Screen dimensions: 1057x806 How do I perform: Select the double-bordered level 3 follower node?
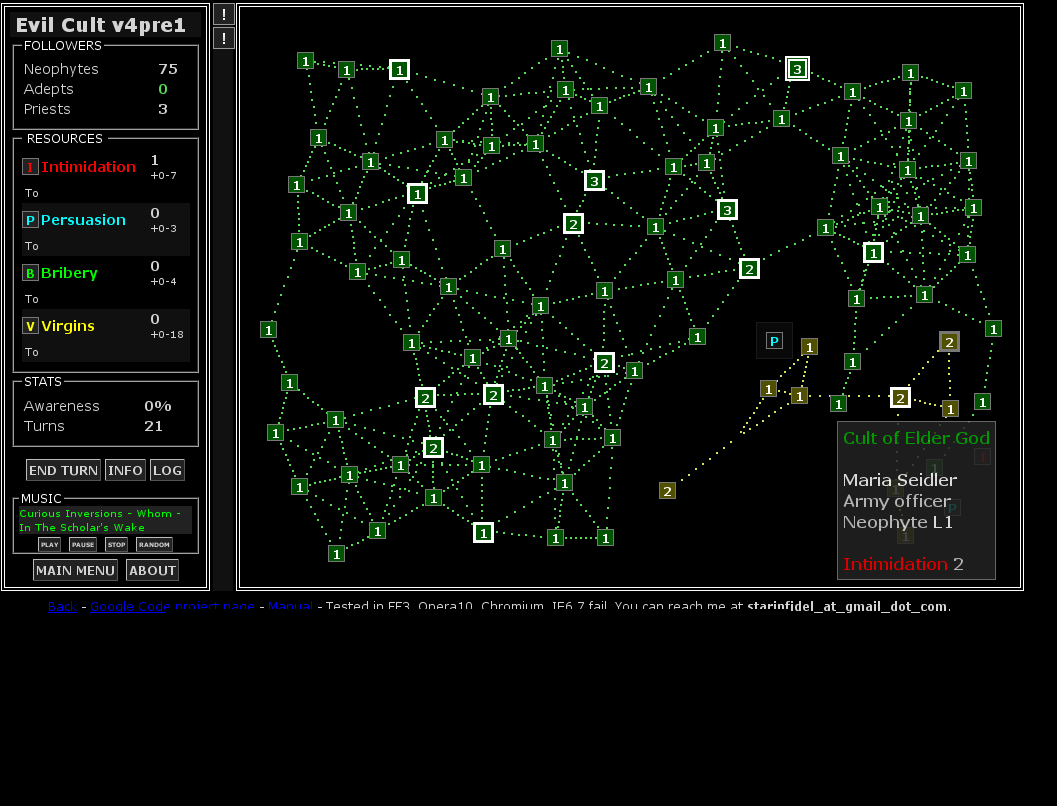(797, 68)
